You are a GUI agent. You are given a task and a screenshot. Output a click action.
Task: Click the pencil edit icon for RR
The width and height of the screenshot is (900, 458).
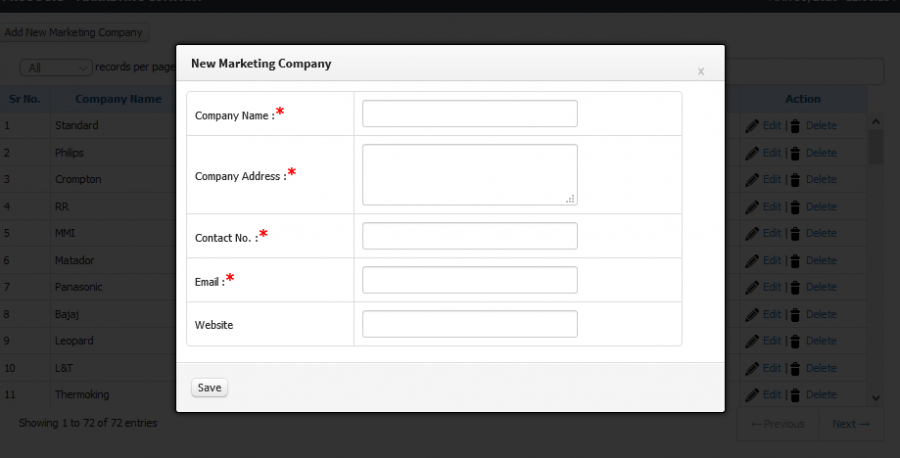point(752,207)
